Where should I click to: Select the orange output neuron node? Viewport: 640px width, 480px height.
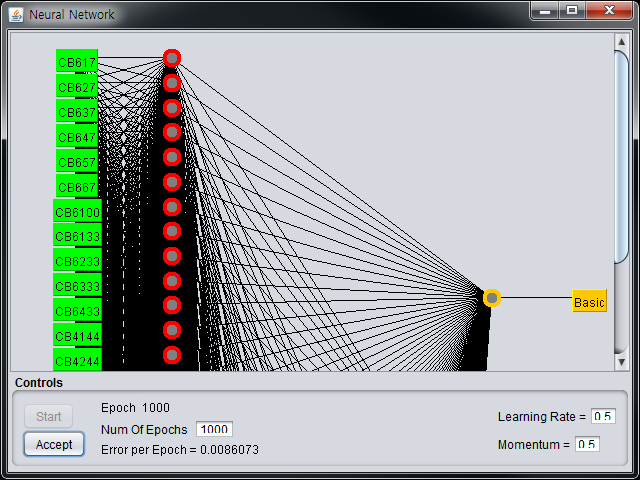(492, 298)
